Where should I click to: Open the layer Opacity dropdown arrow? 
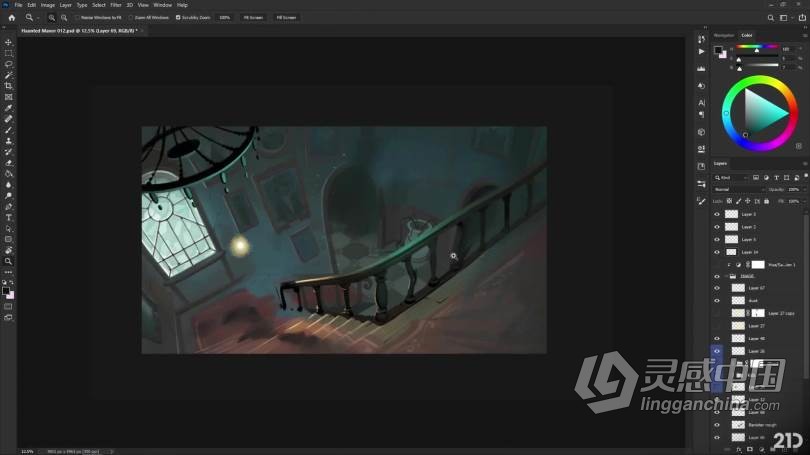click(x=804, y=190)
